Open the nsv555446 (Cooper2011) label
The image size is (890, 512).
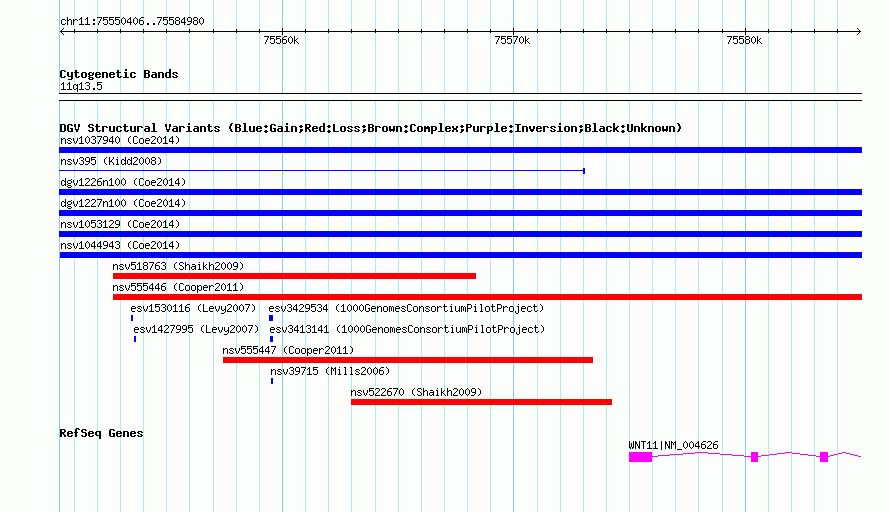coord(178,287)
